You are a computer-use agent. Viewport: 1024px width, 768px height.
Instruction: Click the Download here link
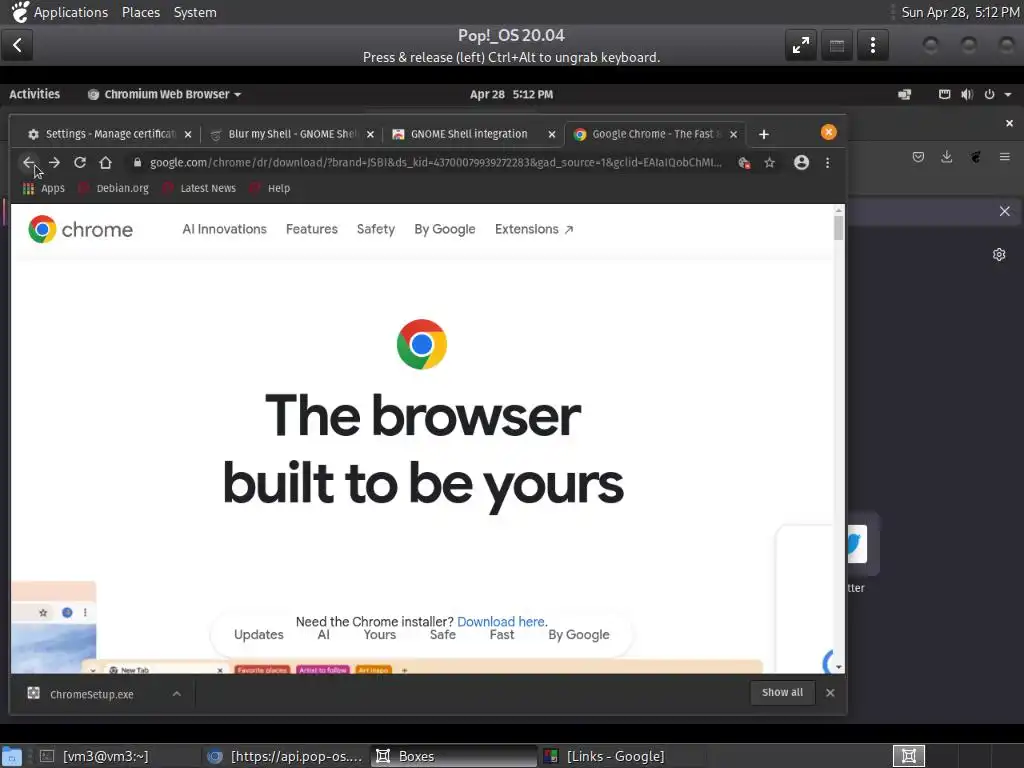501,622
